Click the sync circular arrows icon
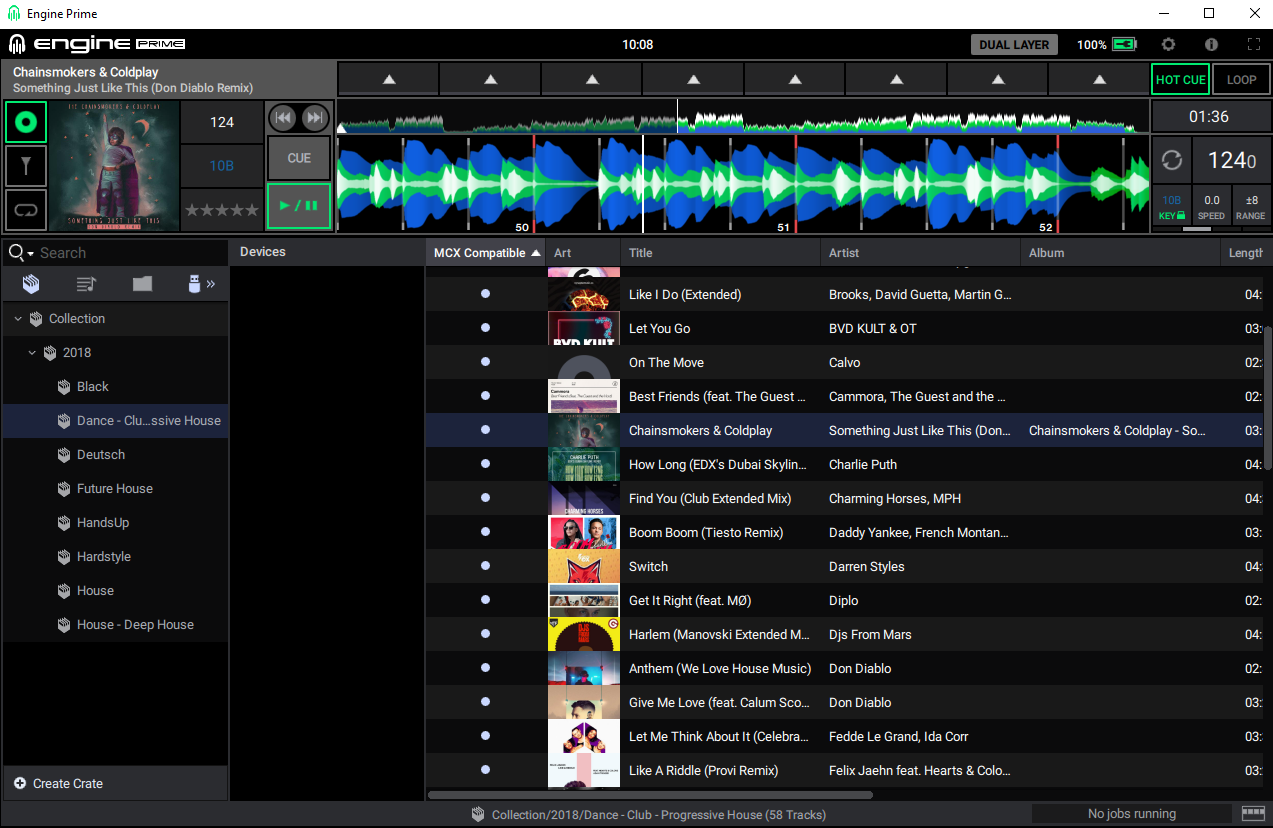1273x828 pixels. [x=1171, y=160]
